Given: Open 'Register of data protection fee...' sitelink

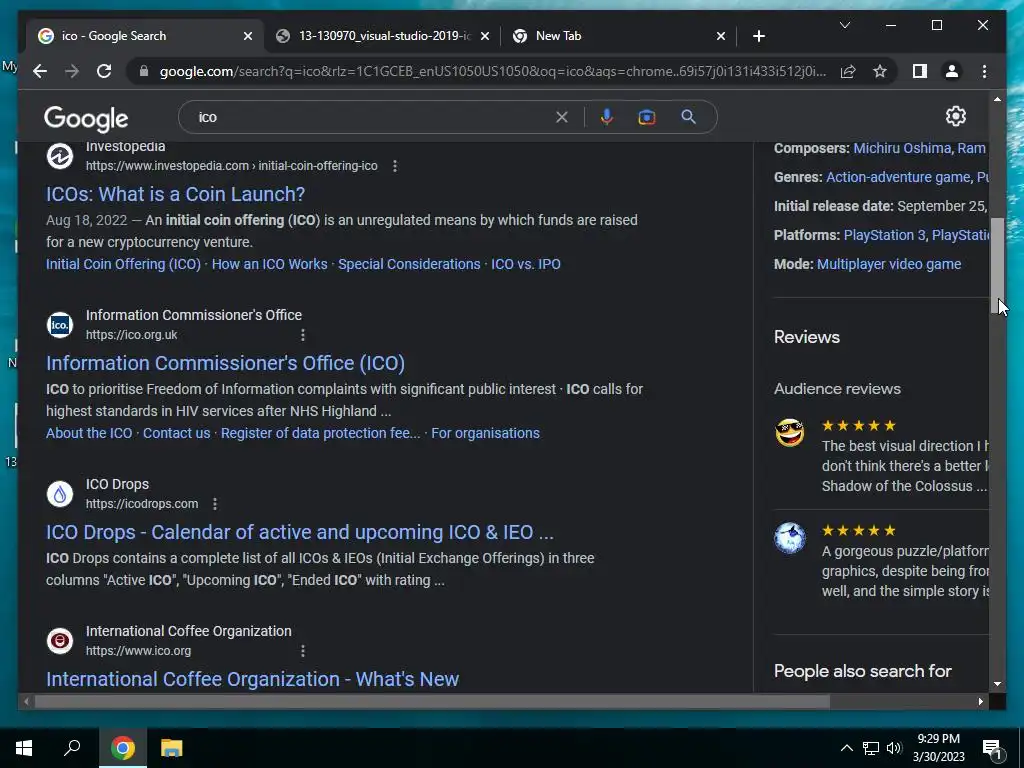Looking at the screenshot, I should tap(320, 433).
